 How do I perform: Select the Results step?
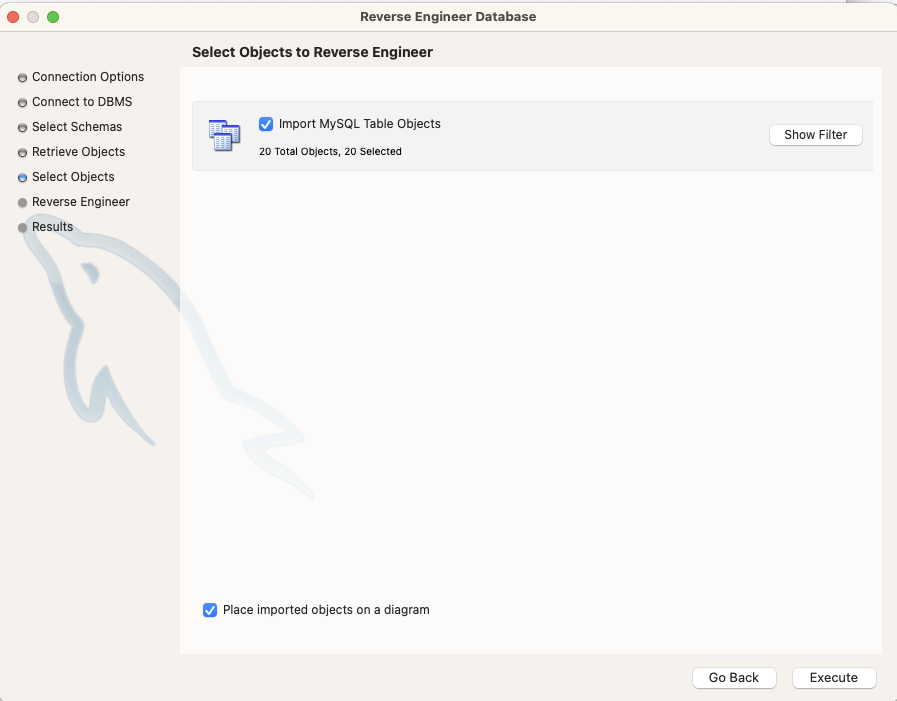coord(53,227)
